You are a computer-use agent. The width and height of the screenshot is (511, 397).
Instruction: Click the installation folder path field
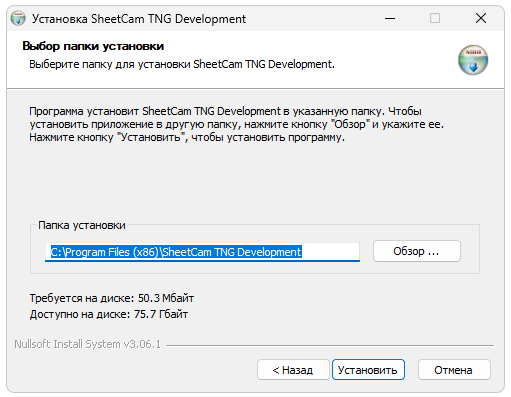202,252
